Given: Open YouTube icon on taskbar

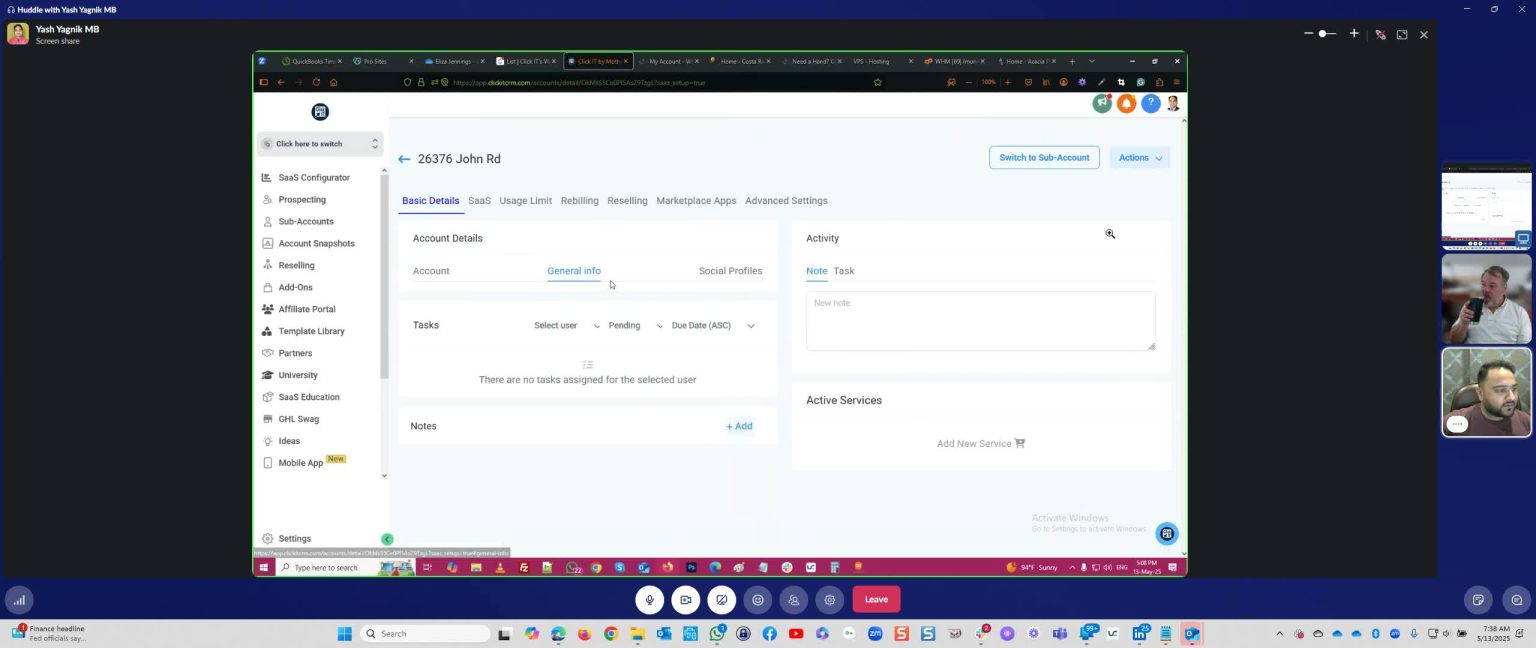Looking at the screenshot, I should pos(796,634).
